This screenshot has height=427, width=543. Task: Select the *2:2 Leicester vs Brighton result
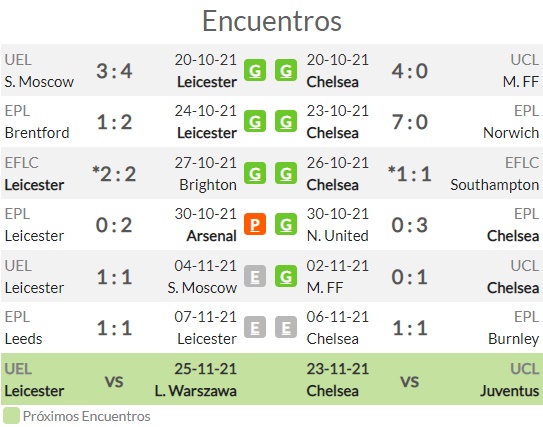click(114, 174)
